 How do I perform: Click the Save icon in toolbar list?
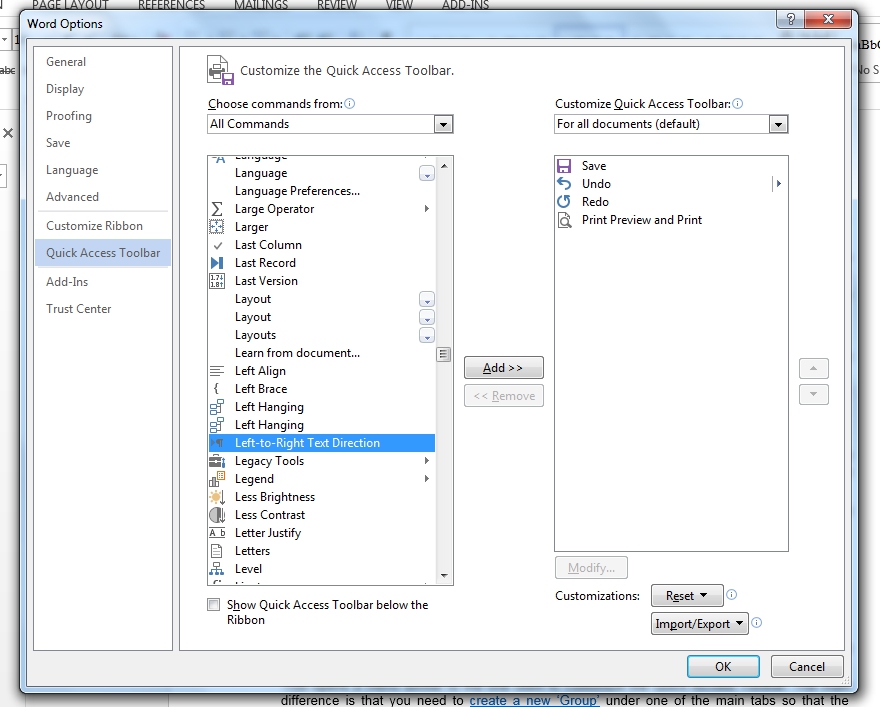pos(564,166)
